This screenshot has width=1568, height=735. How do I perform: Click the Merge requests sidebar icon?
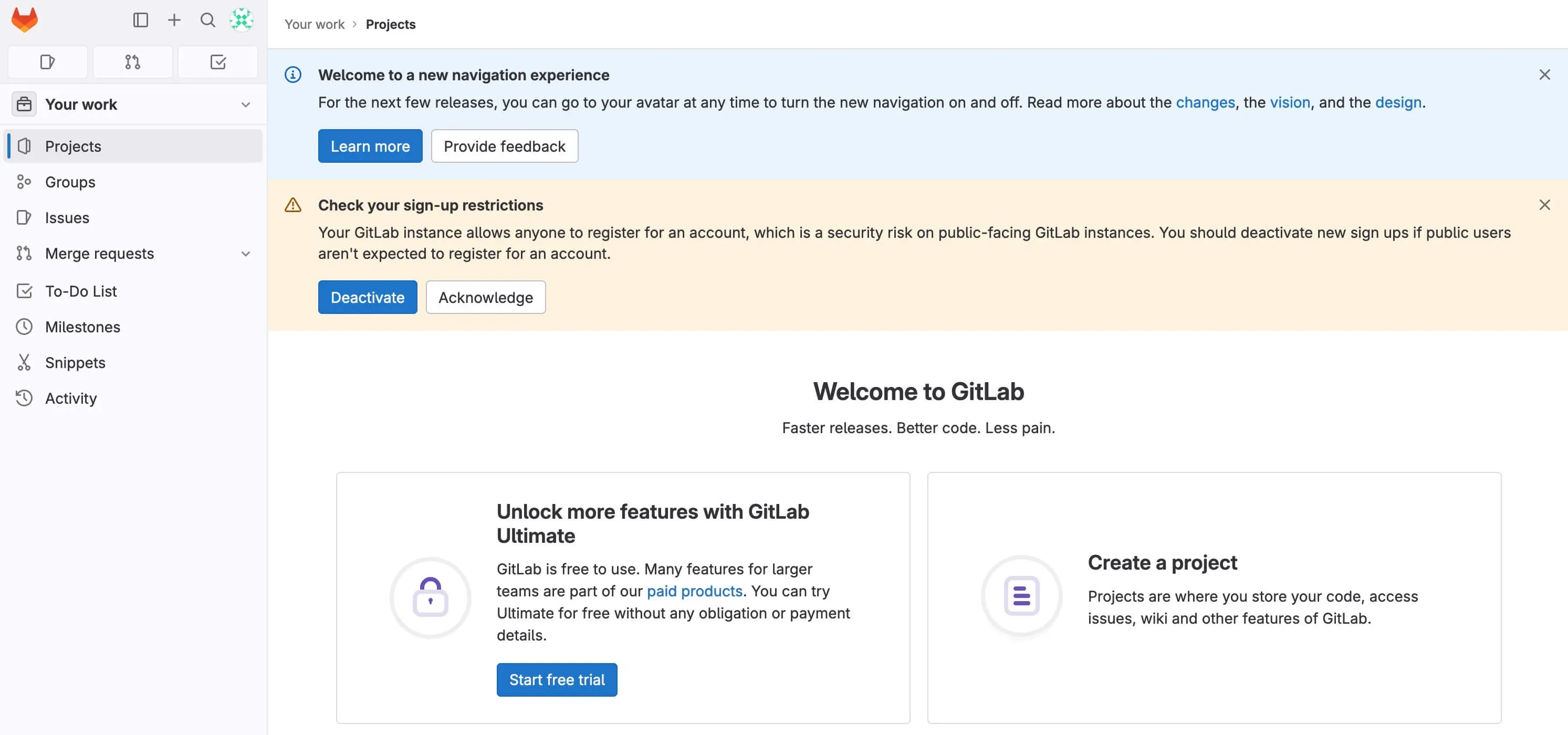(x=24, y=253)
